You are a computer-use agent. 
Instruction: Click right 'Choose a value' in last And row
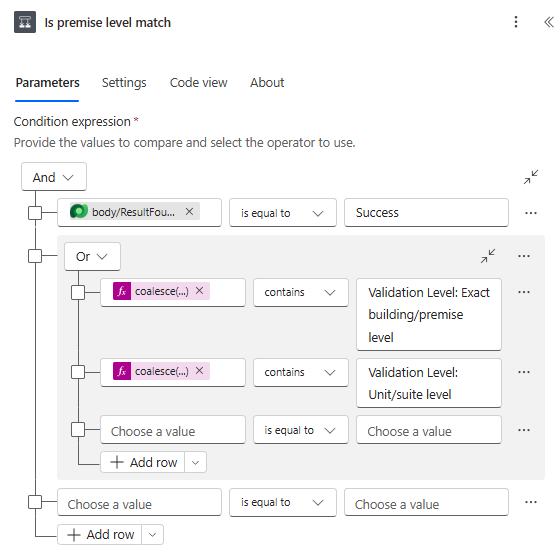pyautogui.click(x=426, y=502)
